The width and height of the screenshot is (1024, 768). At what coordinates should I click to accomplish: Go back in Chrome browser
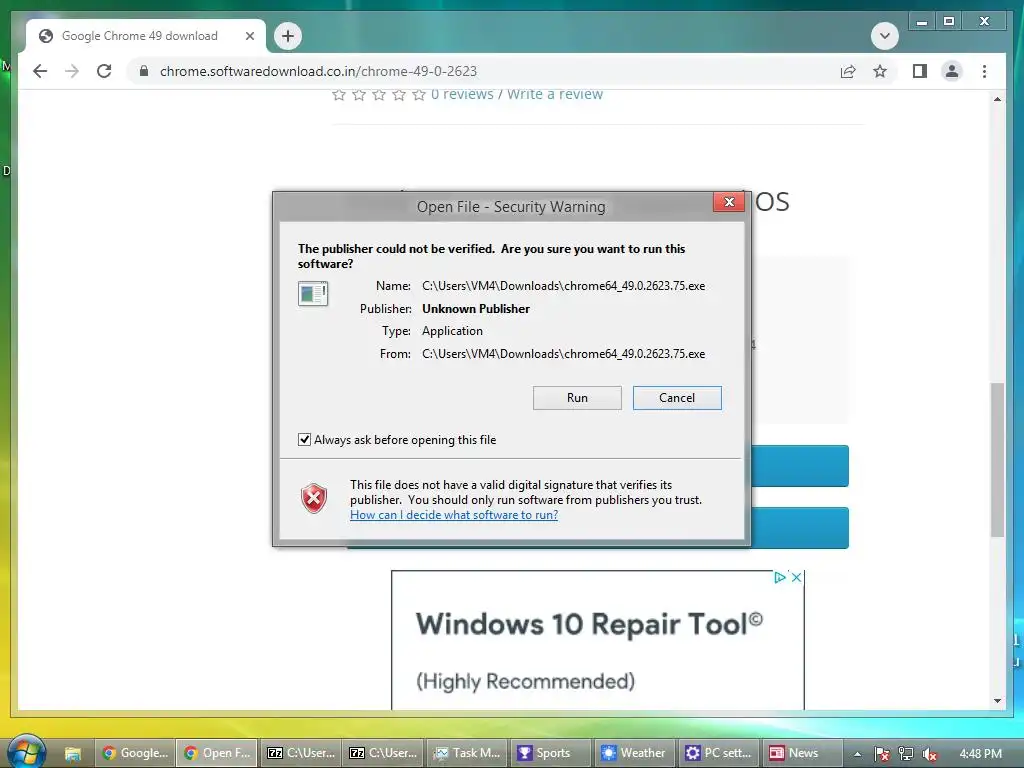(40, 71)
